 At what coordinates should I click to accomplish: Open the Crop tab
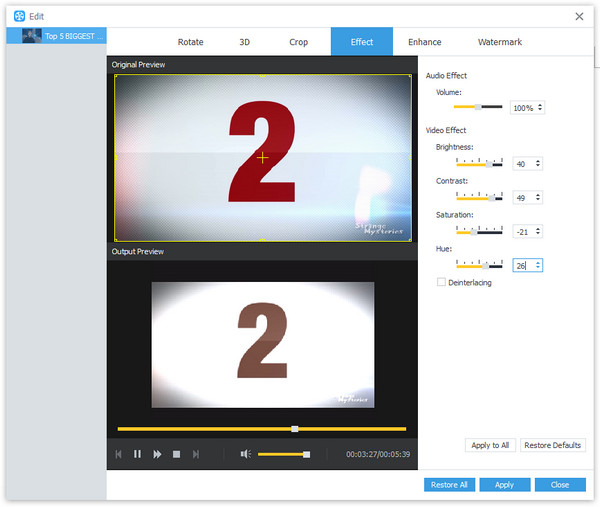point(298,42)
